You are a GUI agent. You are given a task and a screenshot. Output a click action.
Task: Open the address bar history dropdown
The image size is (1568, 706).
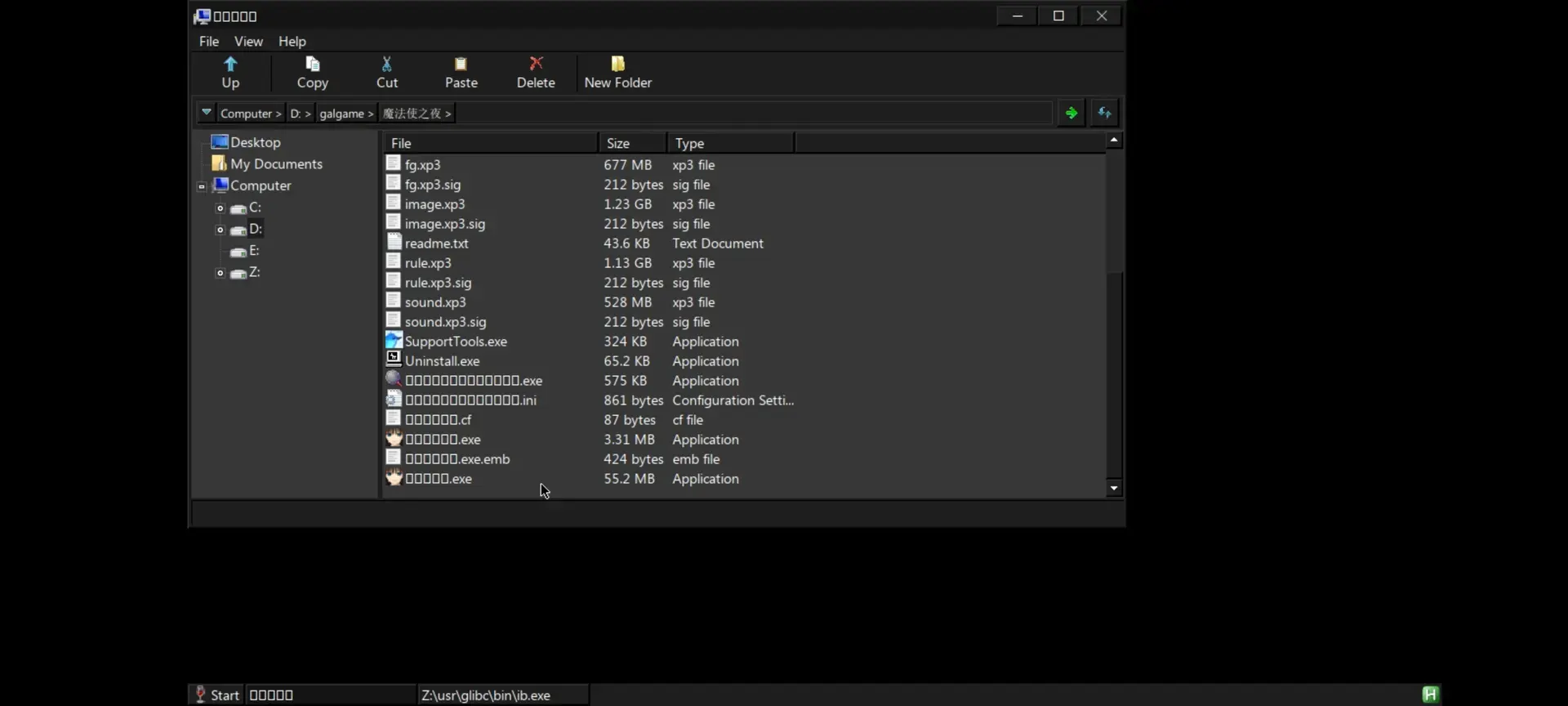pyautogui.click(x=207, y=113)
